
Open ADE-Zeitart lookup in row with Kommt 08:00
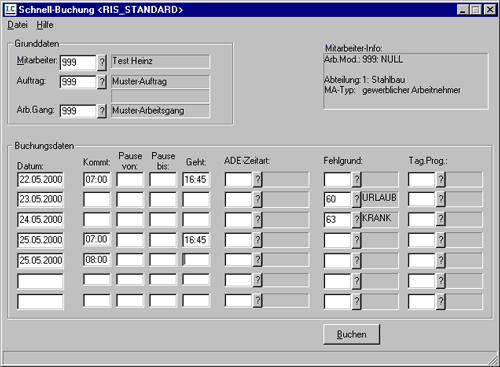[257, 260]
